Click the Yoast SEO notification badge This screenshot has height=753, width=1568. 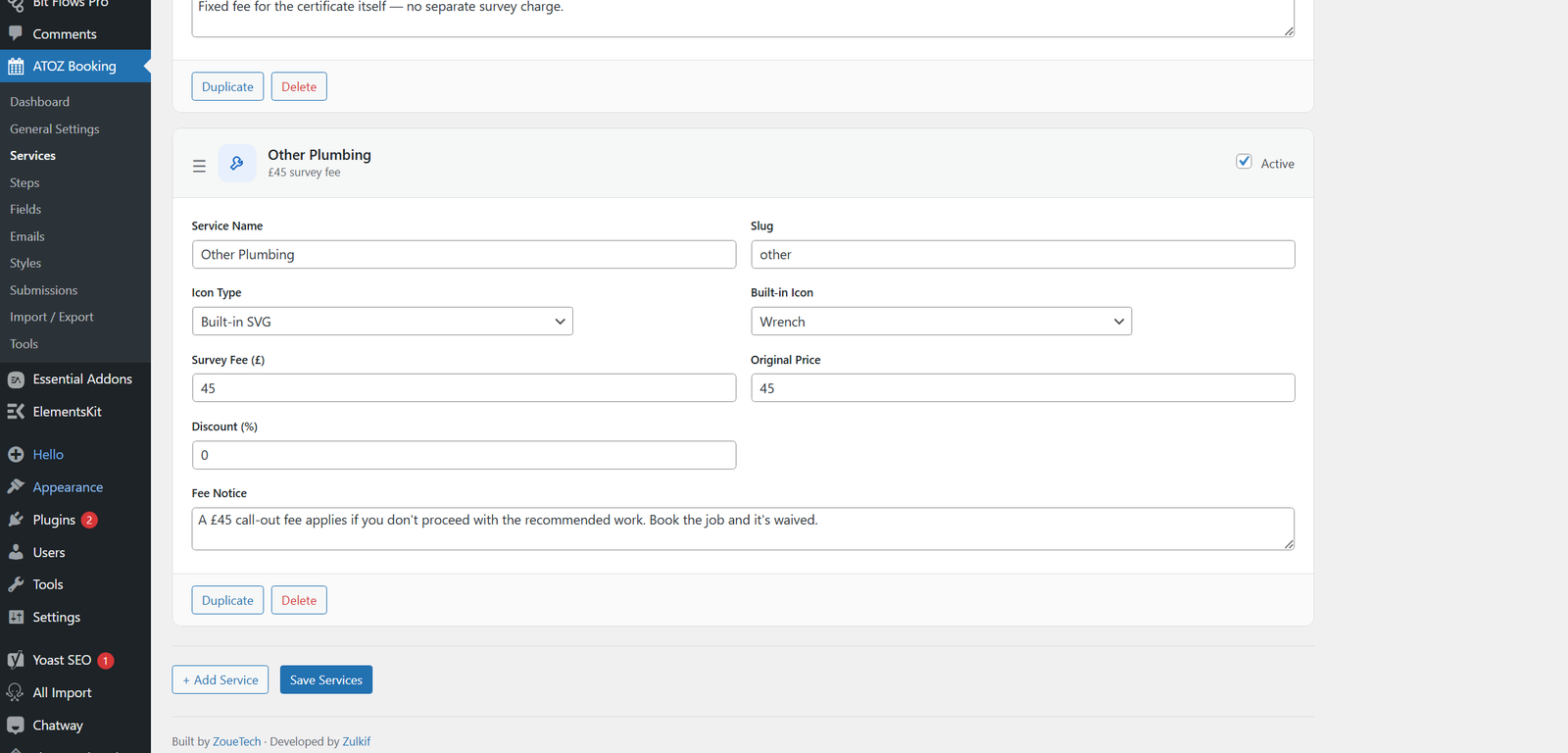pos(106,661)
